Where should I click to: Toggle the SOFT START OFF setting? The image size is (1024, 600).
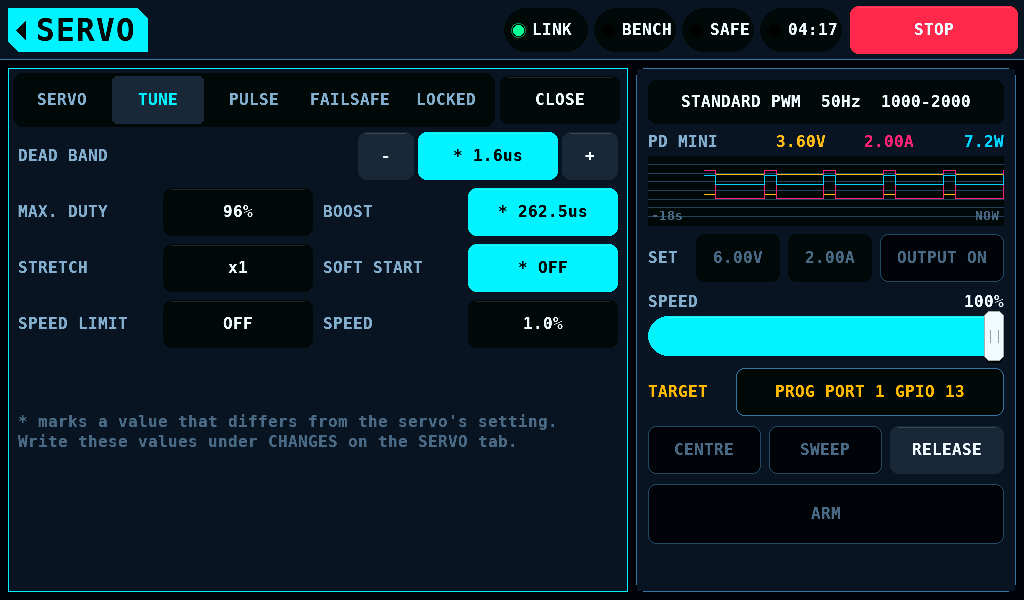coord(543,268)
